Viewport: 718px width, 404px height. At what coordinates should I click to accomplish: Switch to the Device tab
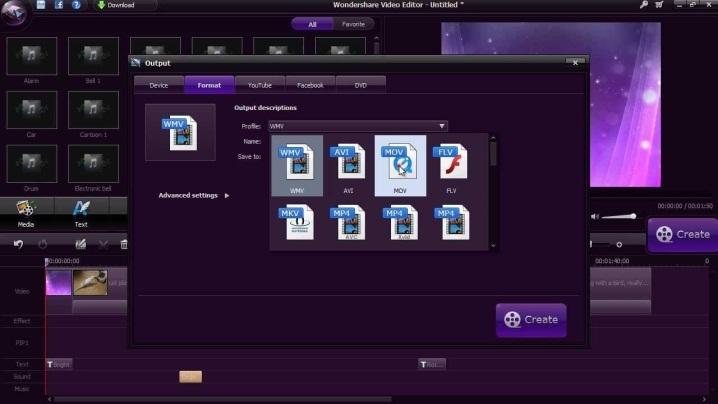coord(159,85)
